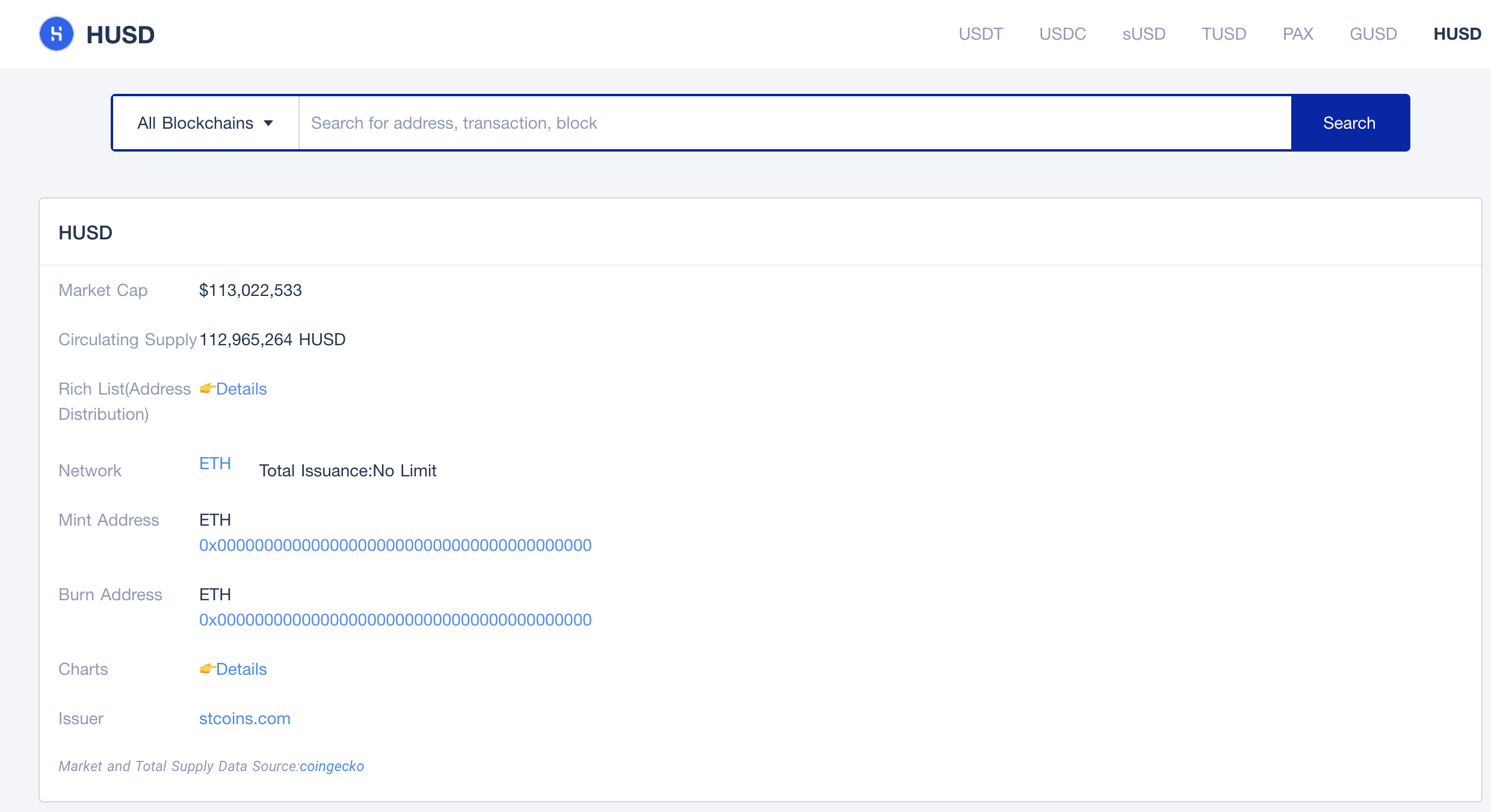
Task: Select the Total Issuance:No Limit text
Action: [348, 471]
